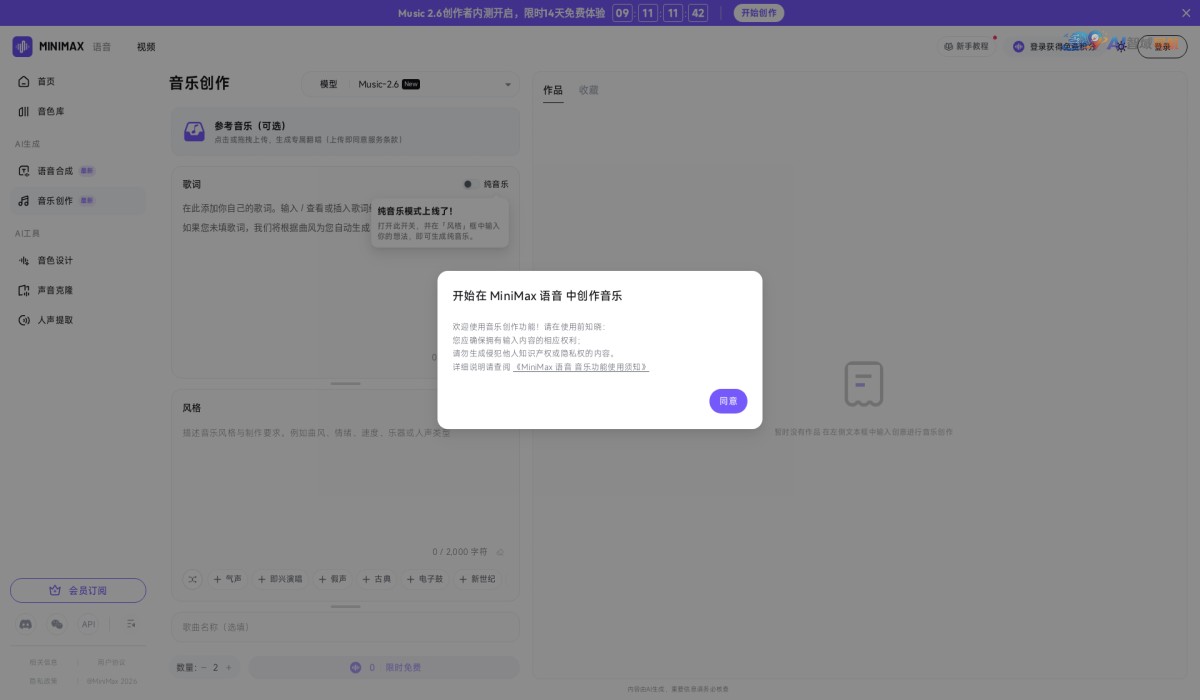The height and width of the screenshot is (700, 1200).
Task: Open the Music-2.6 model dropdown
Action: pos(432,84)
